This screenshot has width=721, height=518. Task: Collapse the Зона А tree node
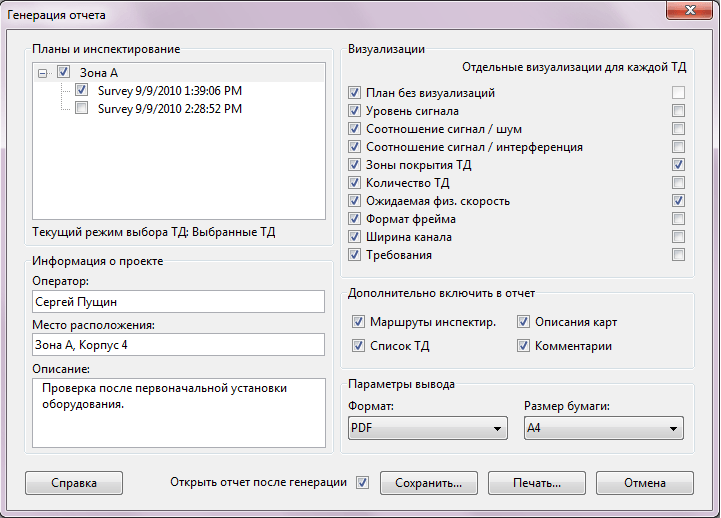pos(42,73)
